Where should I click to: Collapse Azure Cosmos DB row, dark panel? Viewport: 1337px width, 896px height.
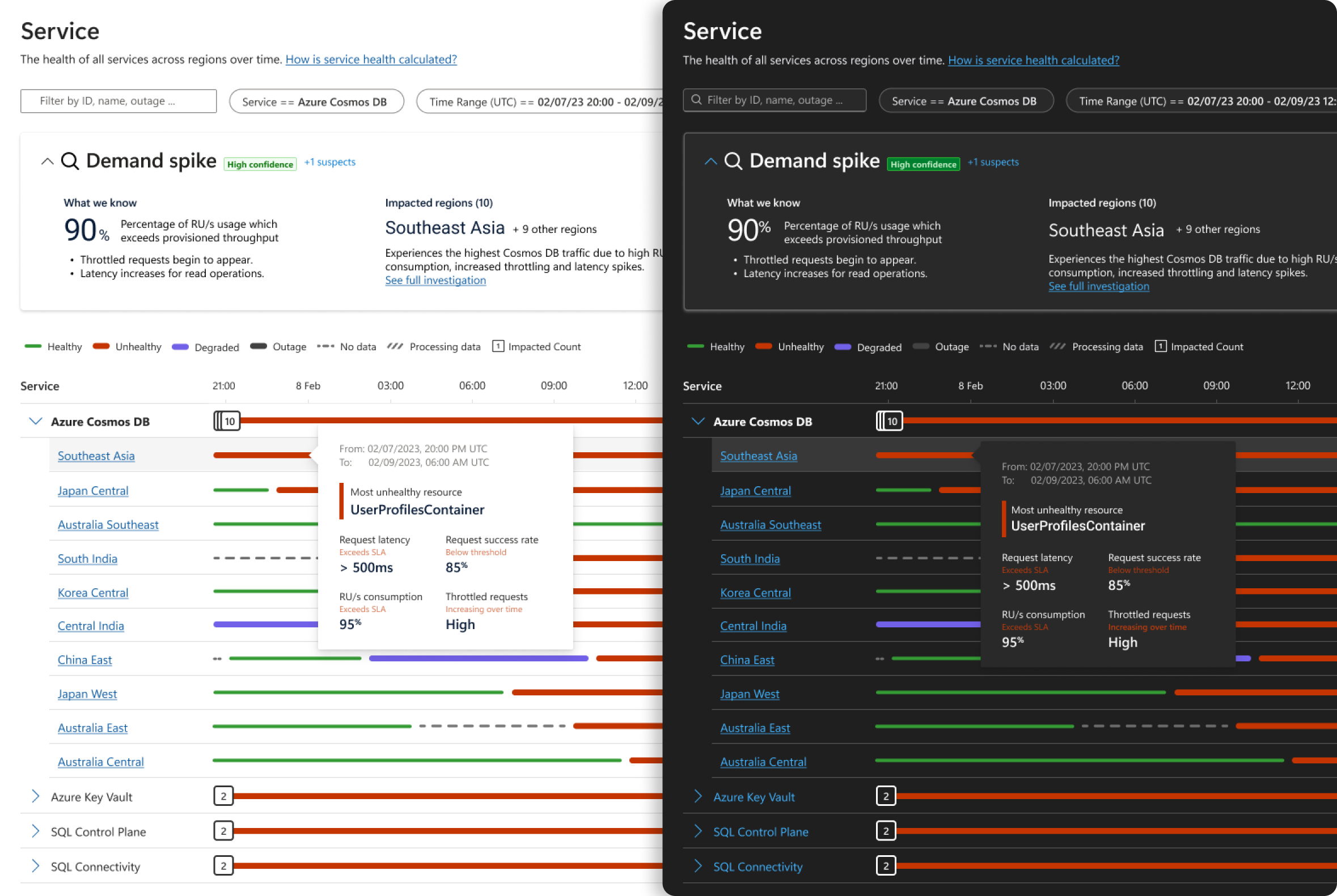698,421
